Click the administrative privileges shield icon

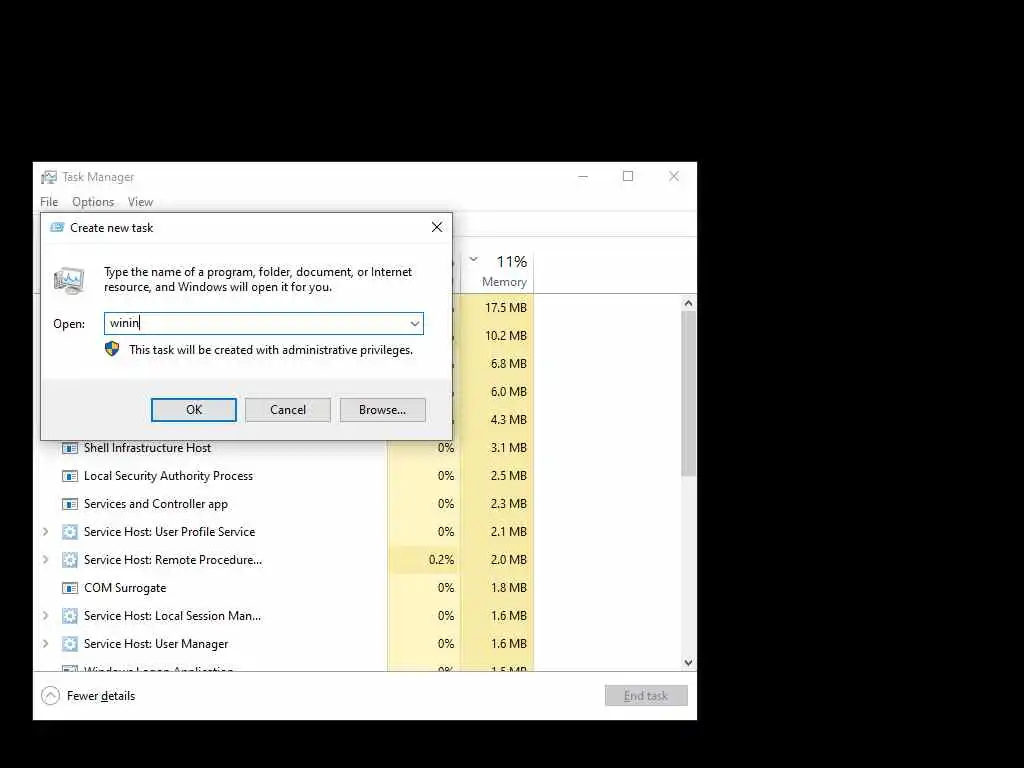pyautogui.click(x=112, y=349)
